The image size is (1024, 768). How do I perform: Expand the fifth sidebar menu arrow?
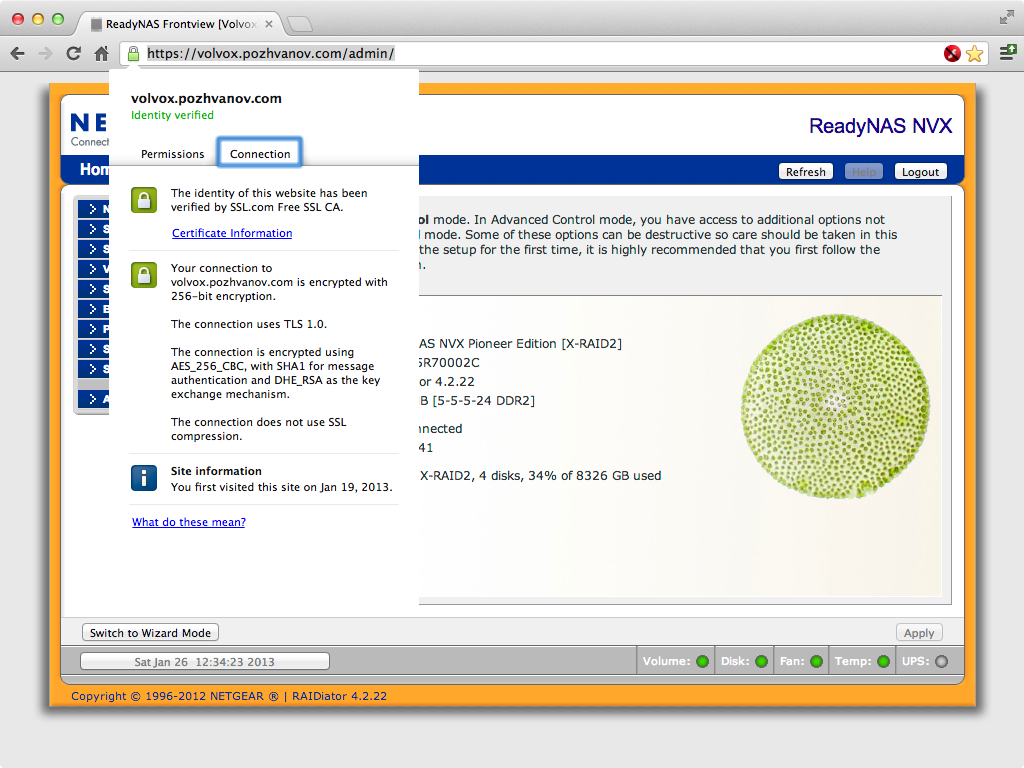tap(93, 289)
